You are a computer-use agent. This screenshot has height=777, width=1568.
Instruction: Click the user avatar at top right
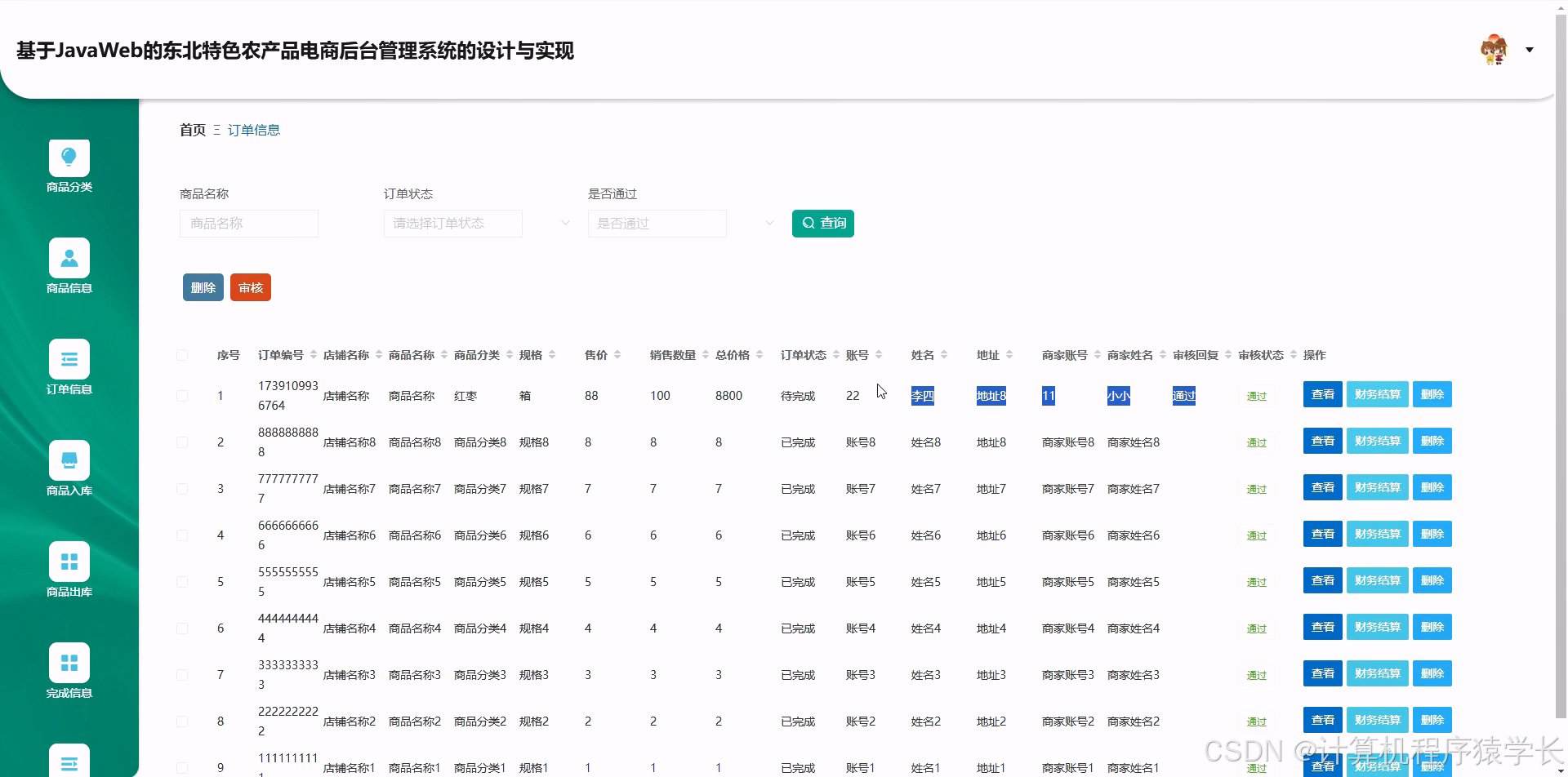click(x=1494, y=50)
